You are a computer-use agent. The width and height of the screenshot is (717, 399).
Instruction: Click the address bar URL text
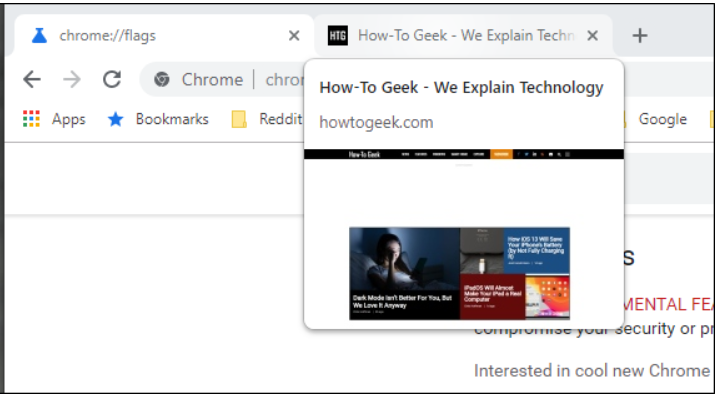pos(284,80)
